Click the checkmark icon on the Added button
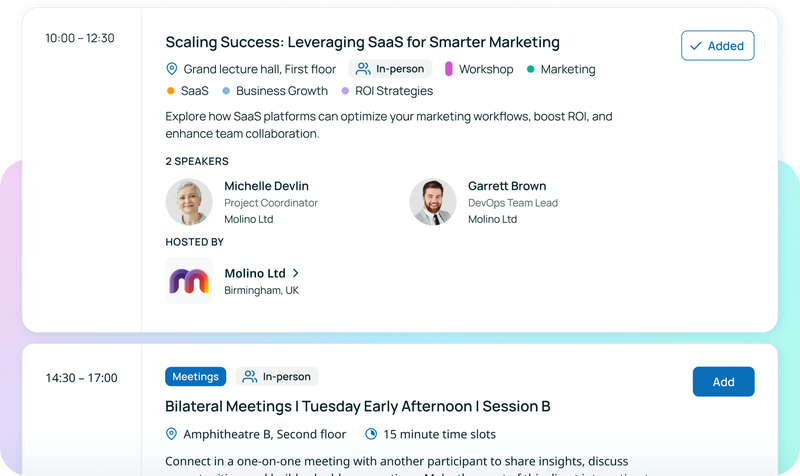800x476 pixels. (696, 46)
